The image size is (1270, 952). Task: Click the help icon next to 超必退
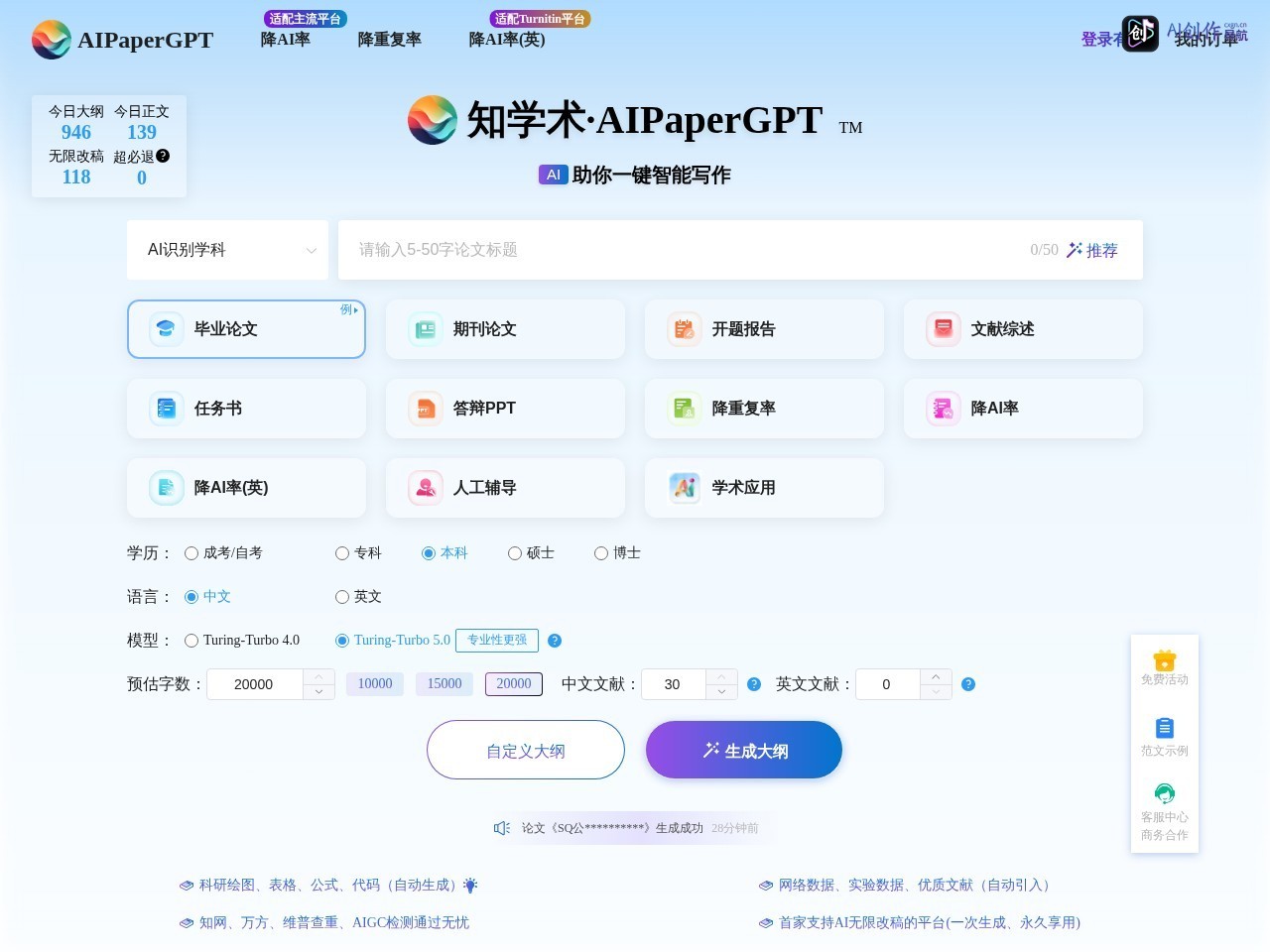[163, 156]
